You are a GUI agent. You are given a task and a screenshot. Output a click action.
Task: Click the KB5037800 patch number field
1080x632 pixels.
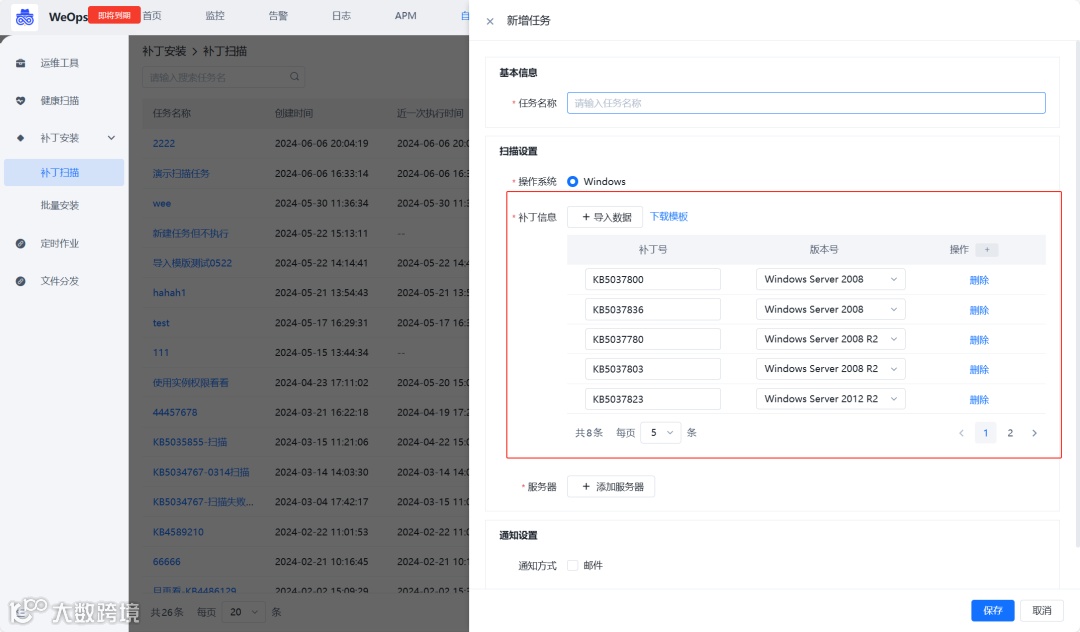652,280
